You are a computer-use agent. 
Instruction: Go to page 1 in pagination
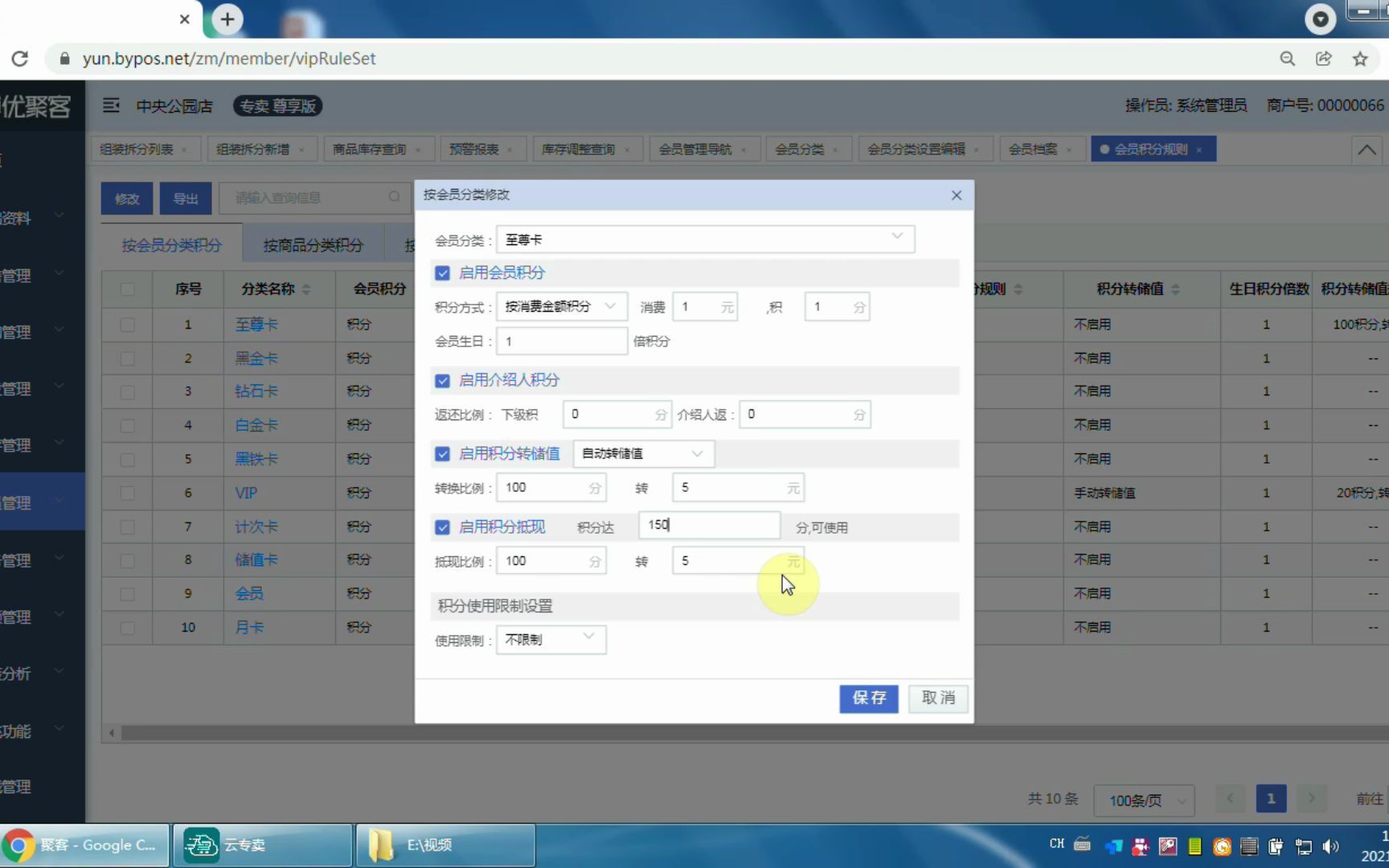tap(1271, 799)
